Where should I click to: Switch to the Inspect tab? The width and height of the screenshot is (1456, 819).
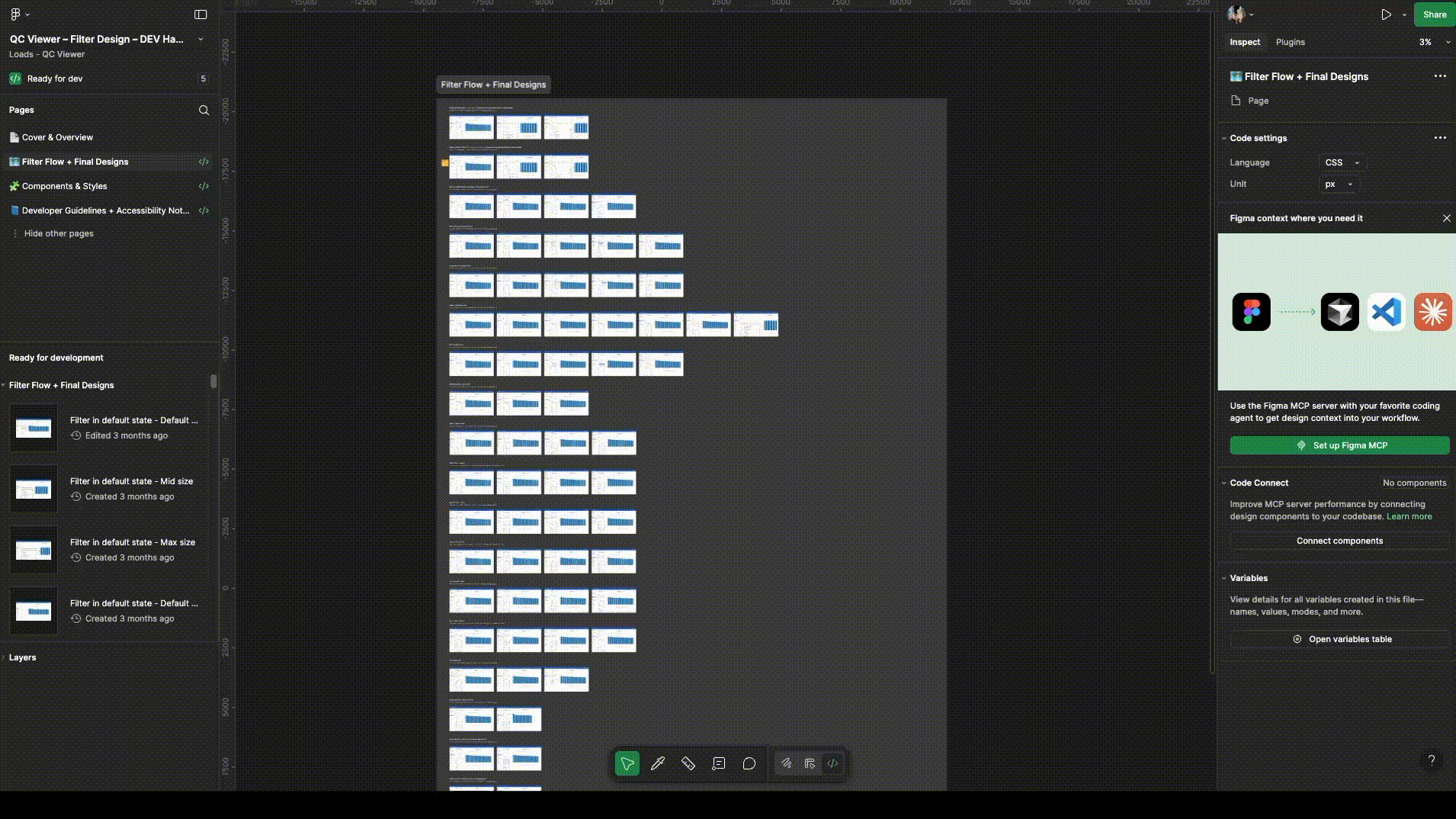(1245, 42)
